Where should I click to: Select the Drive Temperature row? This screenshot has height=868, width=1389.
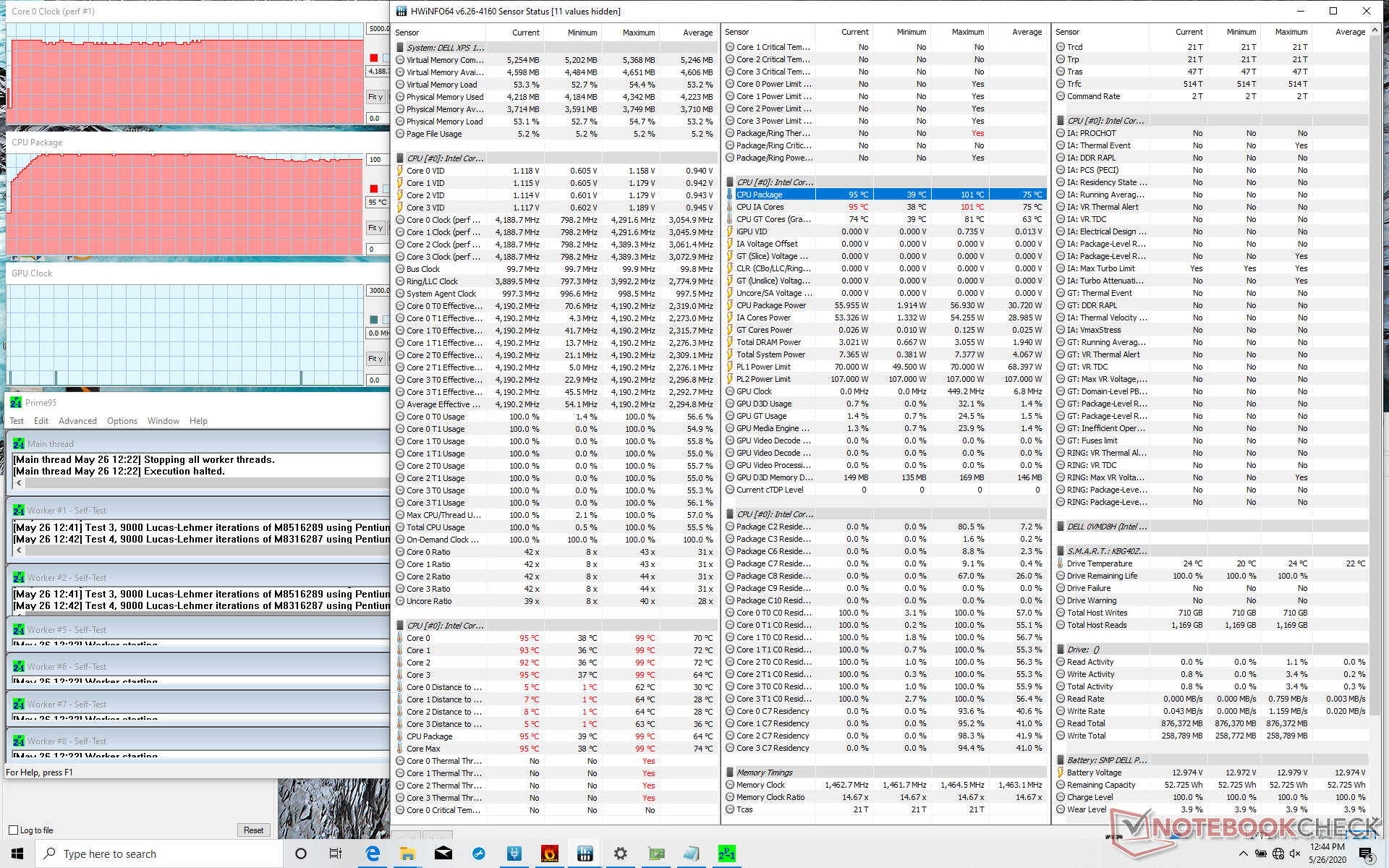click(1212, 563)
